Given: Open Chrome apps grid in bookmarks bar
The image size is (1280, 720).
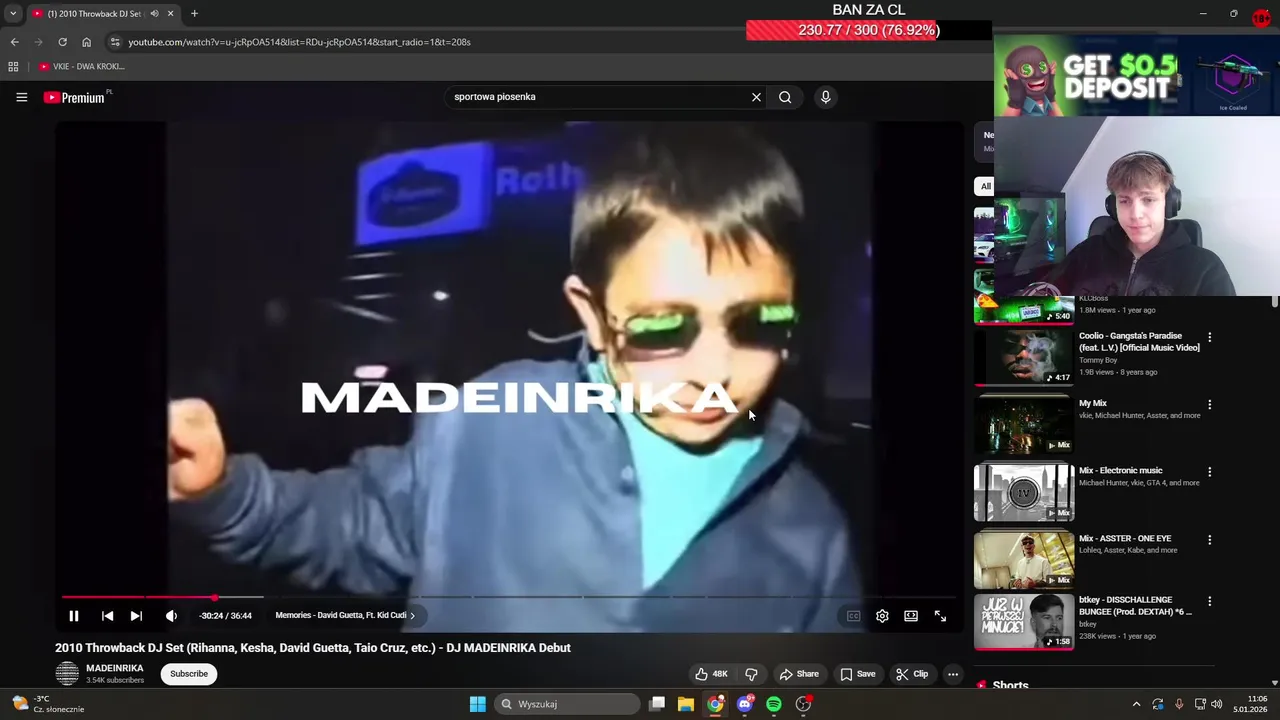Looking at the screenshot, I should tap(13, 67).
